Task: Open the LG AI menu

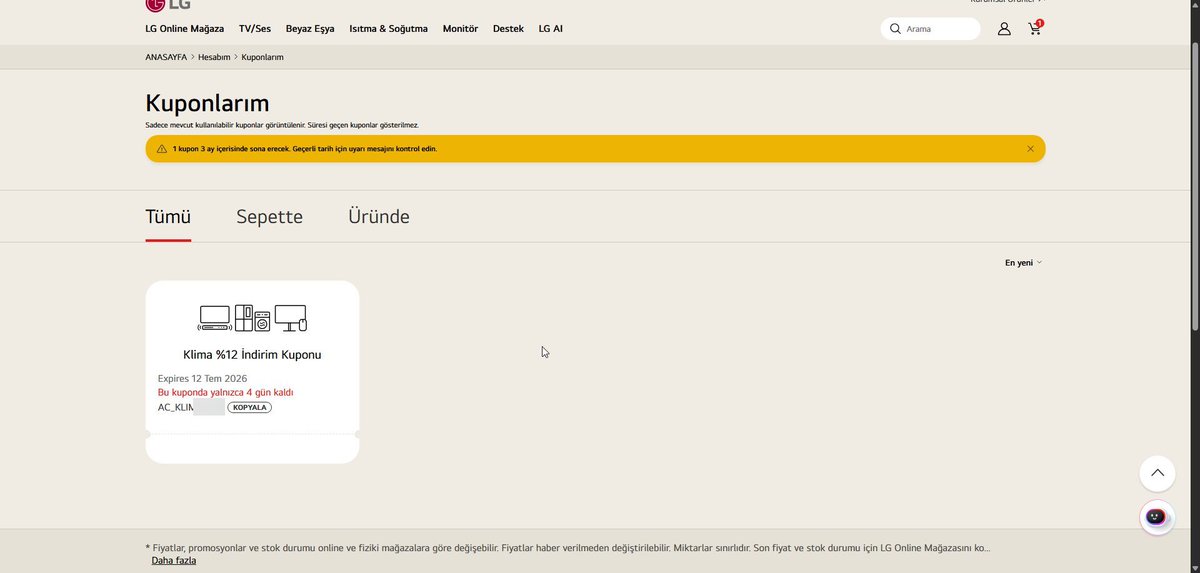Action: point(551,29)
